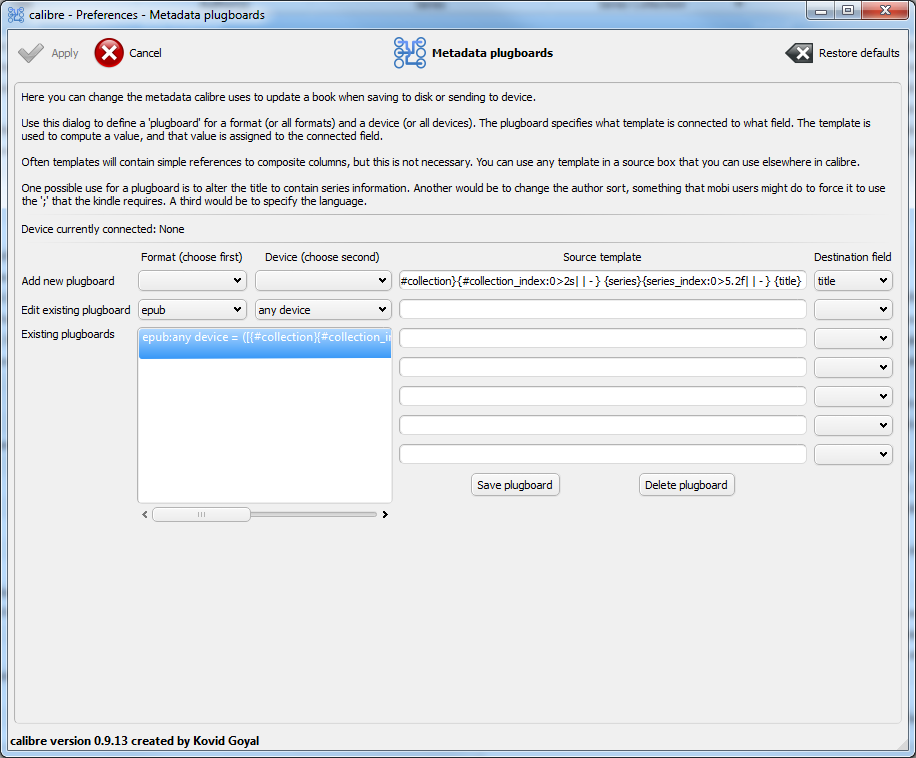916x758 pixels.
Task: Click the Apply checkmark icon
Action: coord(31,53)
